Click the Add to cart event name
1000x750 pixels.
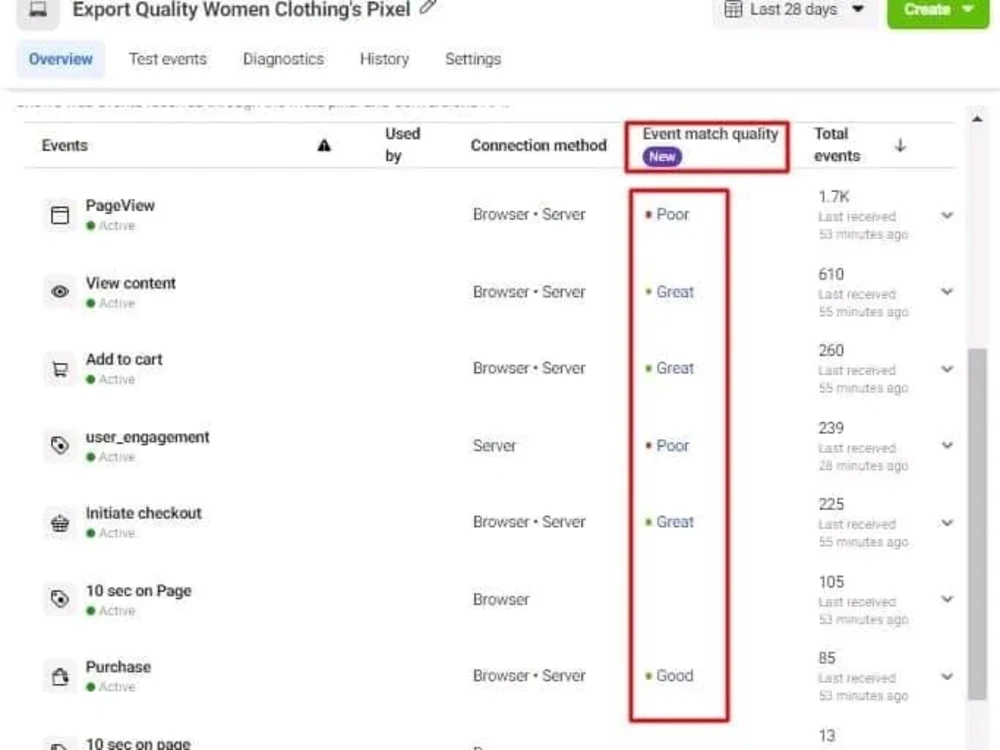[124, 360]
